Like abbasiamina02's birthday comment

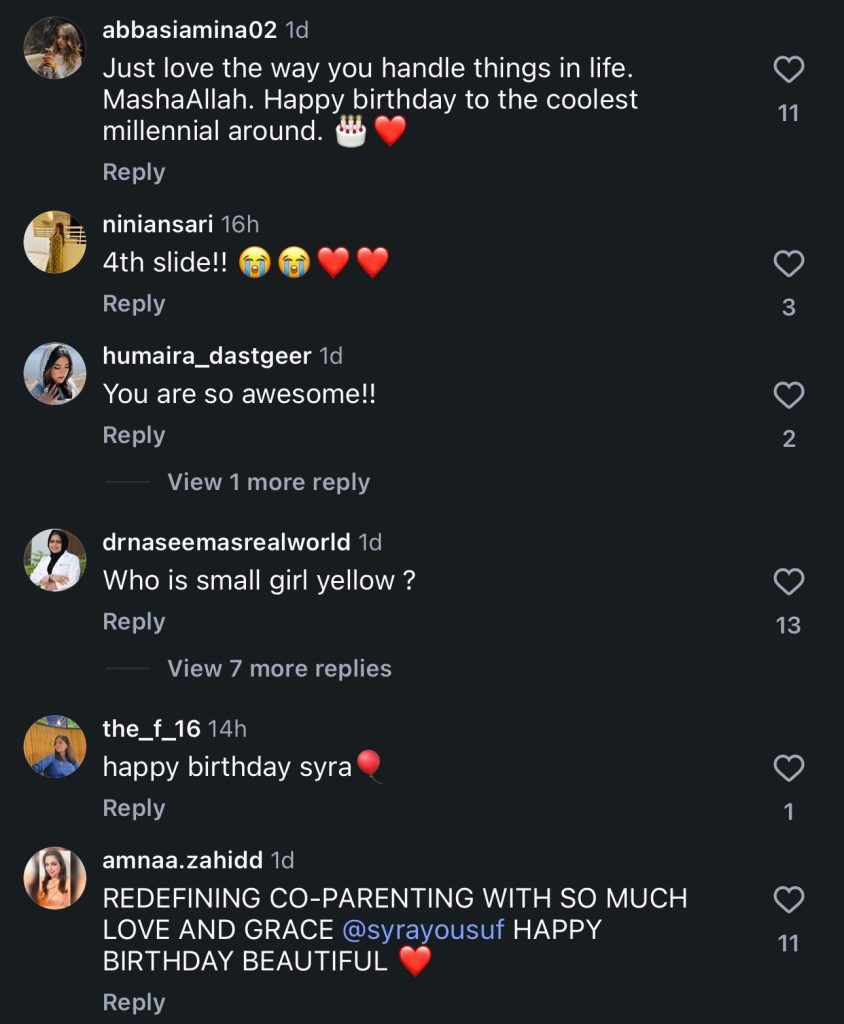(789, 70)
